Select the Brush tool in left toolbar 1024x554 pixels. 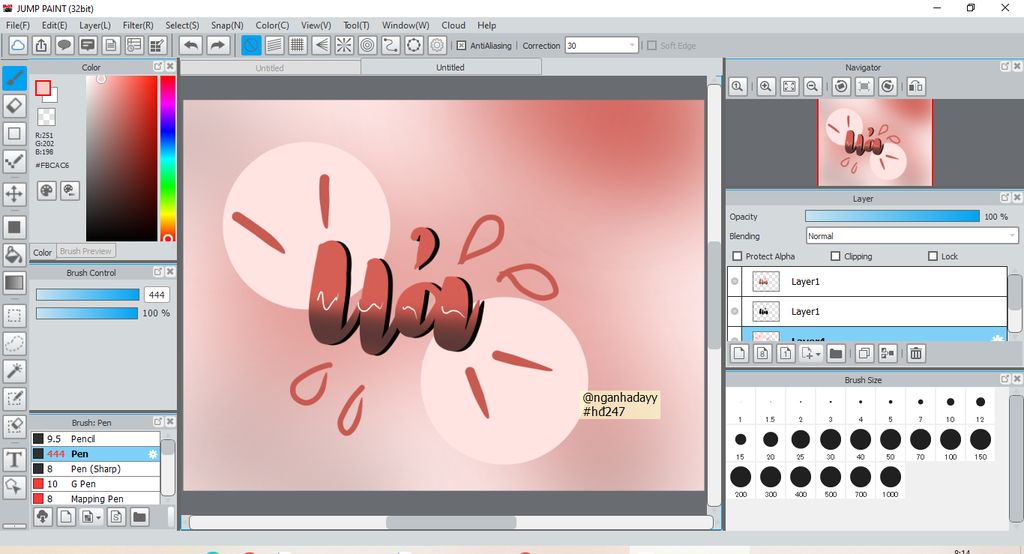14,79
